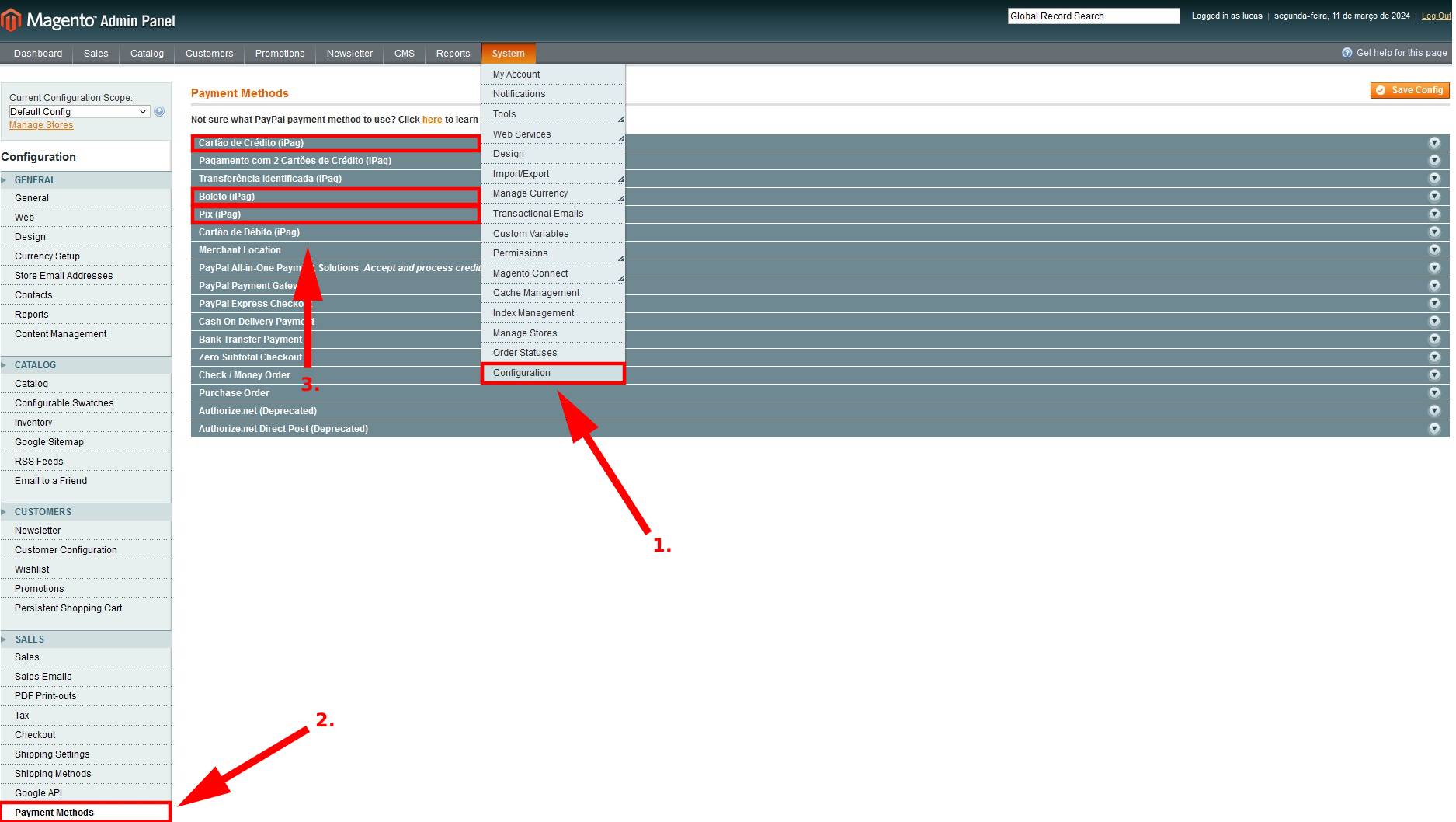Screen dimensions: 1456x822
Task: Select Cache Management menu entry
Action: pyautogui.click(x=553, y=293)
